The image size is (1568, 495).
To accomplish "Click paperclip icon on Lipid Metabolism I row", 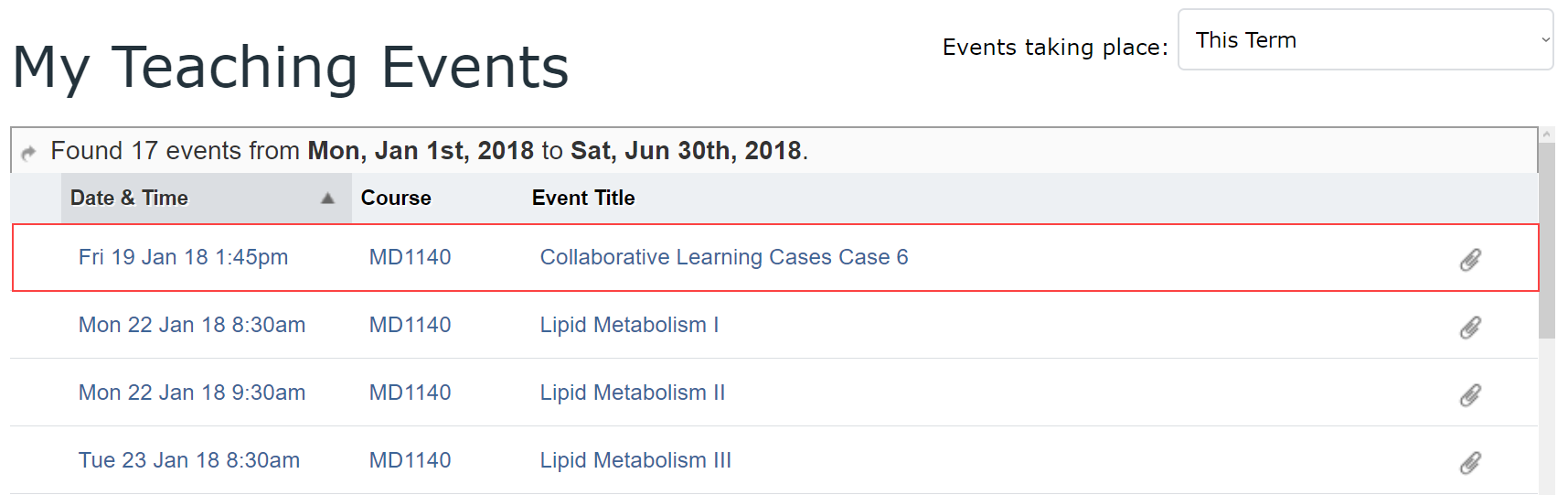I will (1470, 328).
